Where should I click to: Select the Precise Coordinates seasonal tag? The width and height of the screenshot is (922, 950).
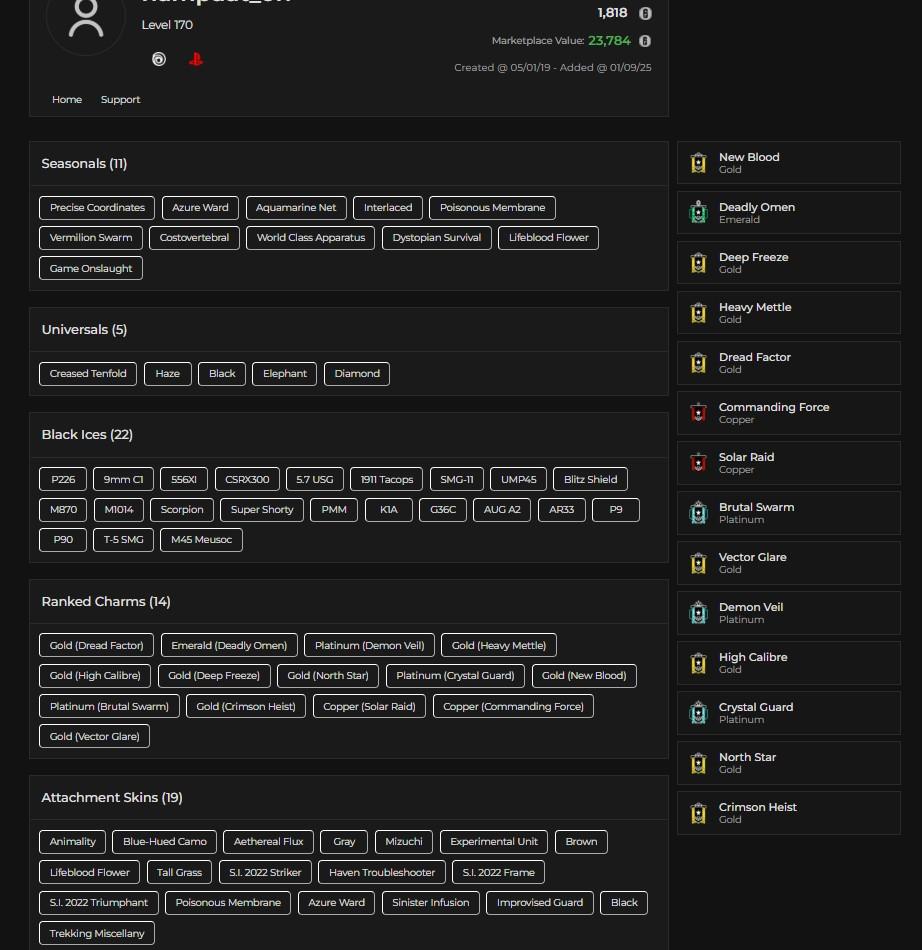pos(97,208)
